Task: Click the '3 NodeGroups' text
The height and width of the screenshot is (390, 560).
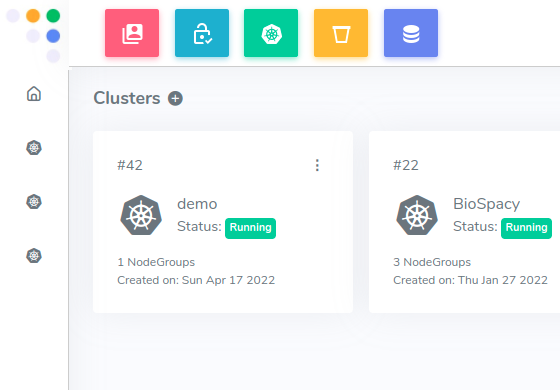Action: click(x=432, y=262)
